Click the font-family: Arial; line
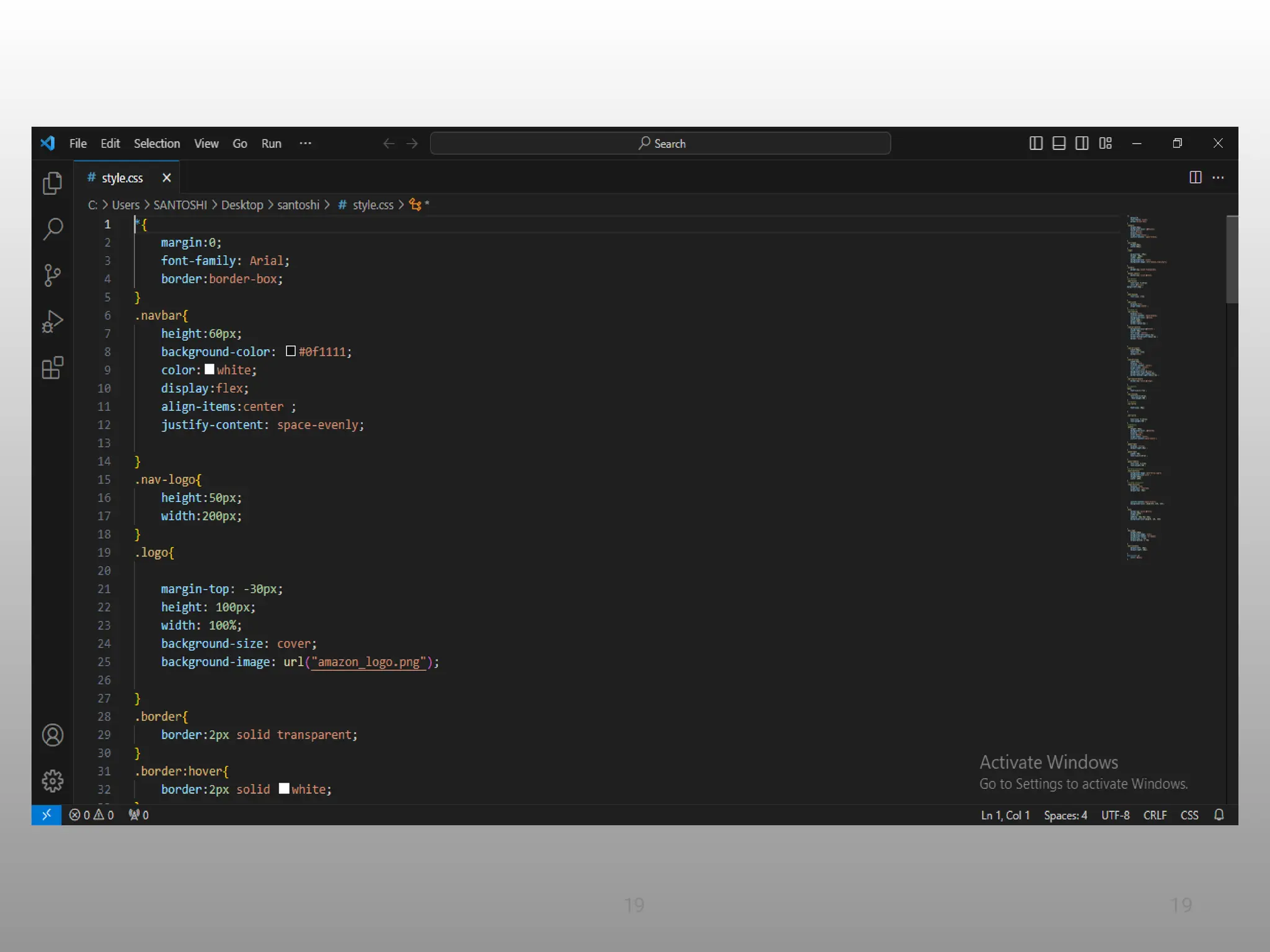 pyautogui.click(x=225, y=261)
